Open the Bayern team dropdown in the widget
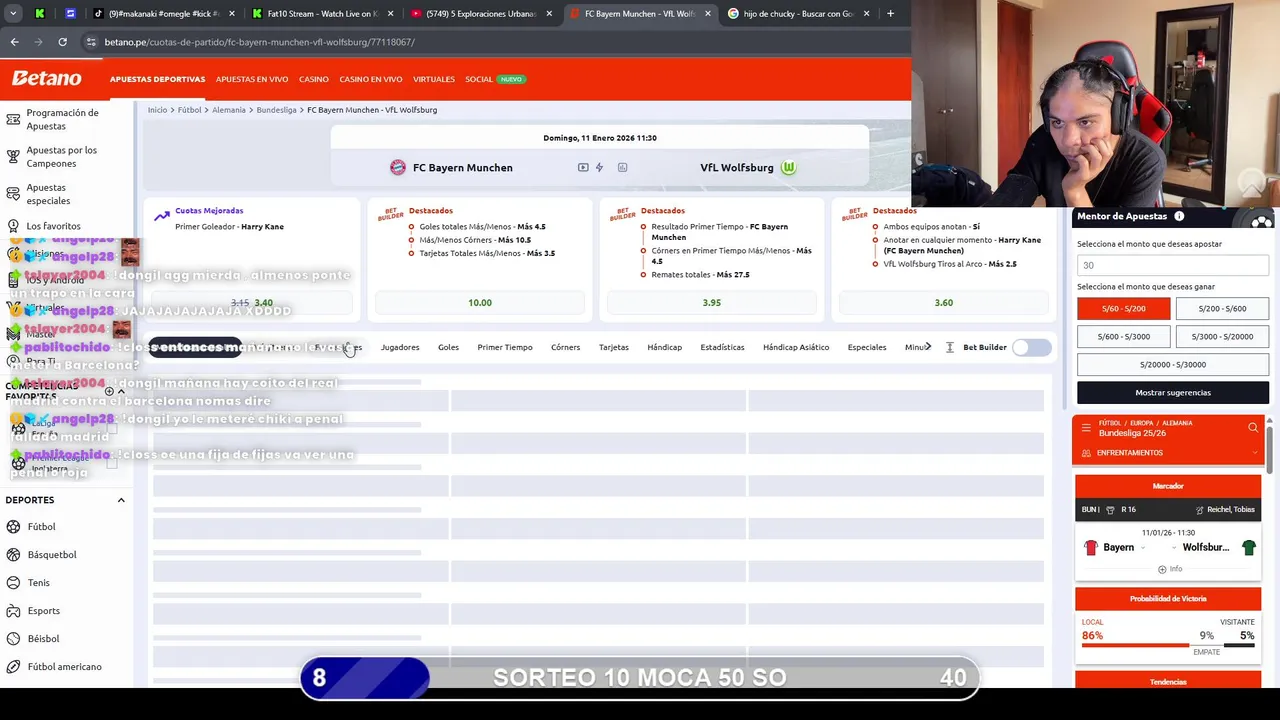Image resolution: width=1280 pixels, height=720 pixels. coord(1143,548)
